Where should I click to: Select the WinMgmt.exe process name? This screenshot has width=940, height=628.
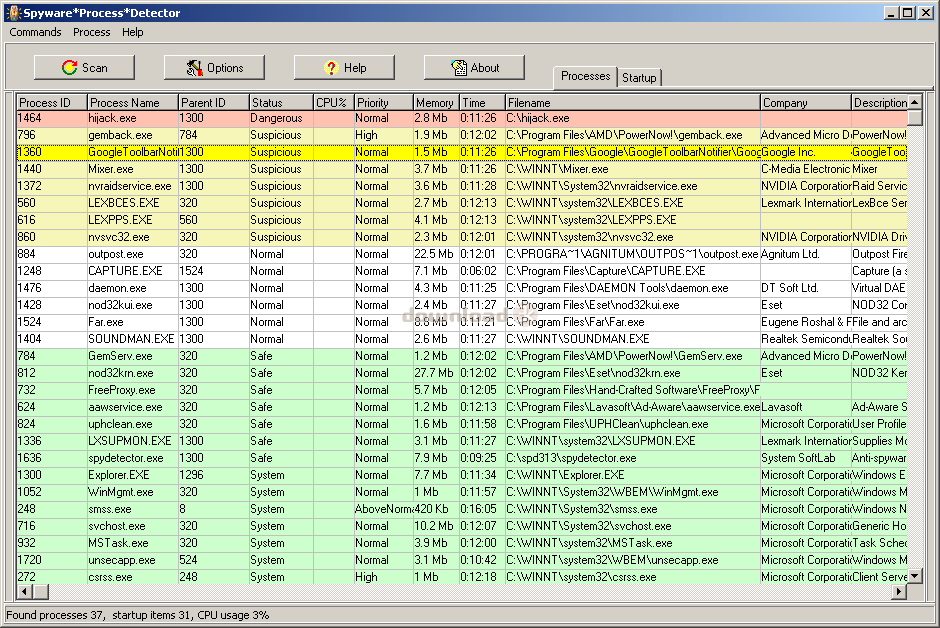click(x=120, y=492)
